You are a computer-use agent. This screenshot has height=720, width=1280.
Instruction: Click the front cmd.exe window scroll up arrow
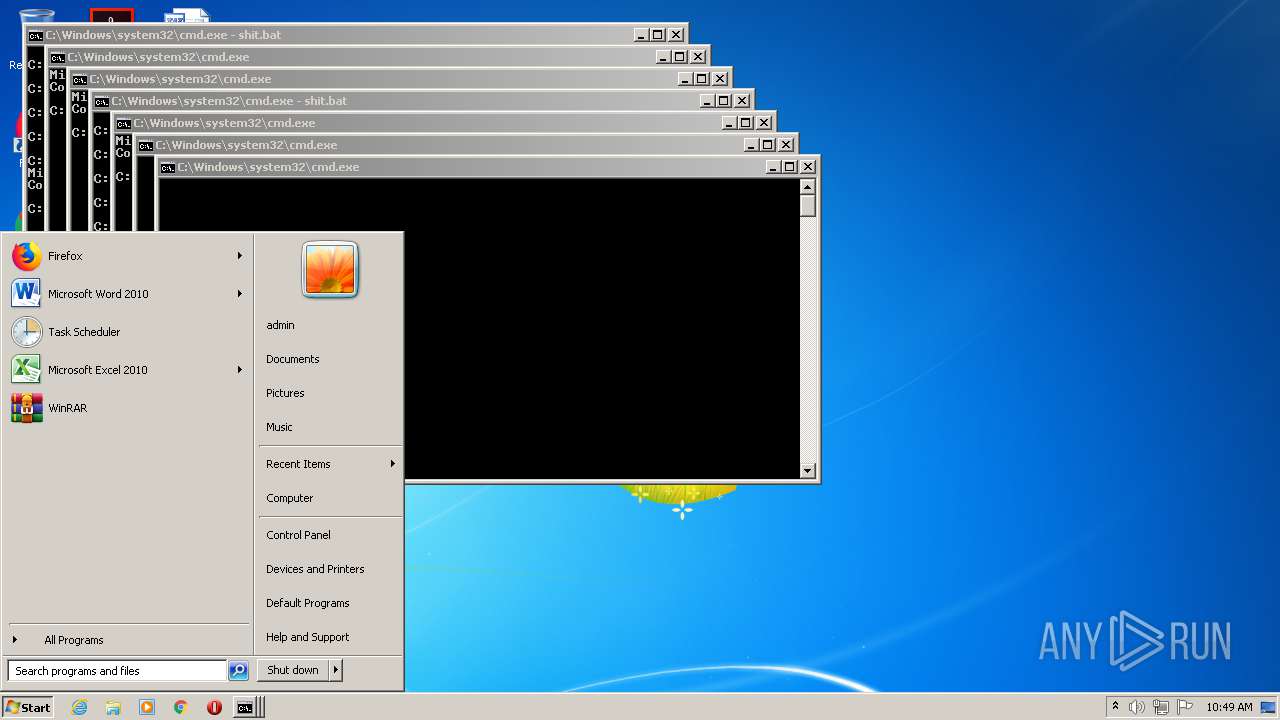pyautogui.click(x=808, y=187)
